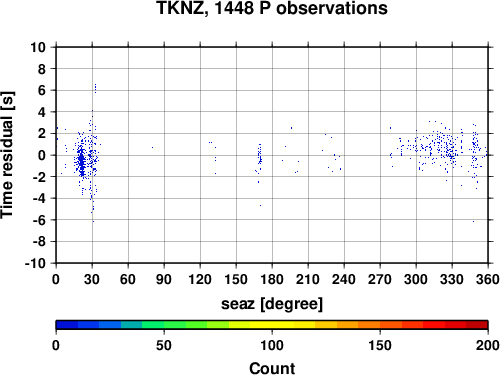
Task: Click x-axis tick label '240'
Action: coord(344,279)
